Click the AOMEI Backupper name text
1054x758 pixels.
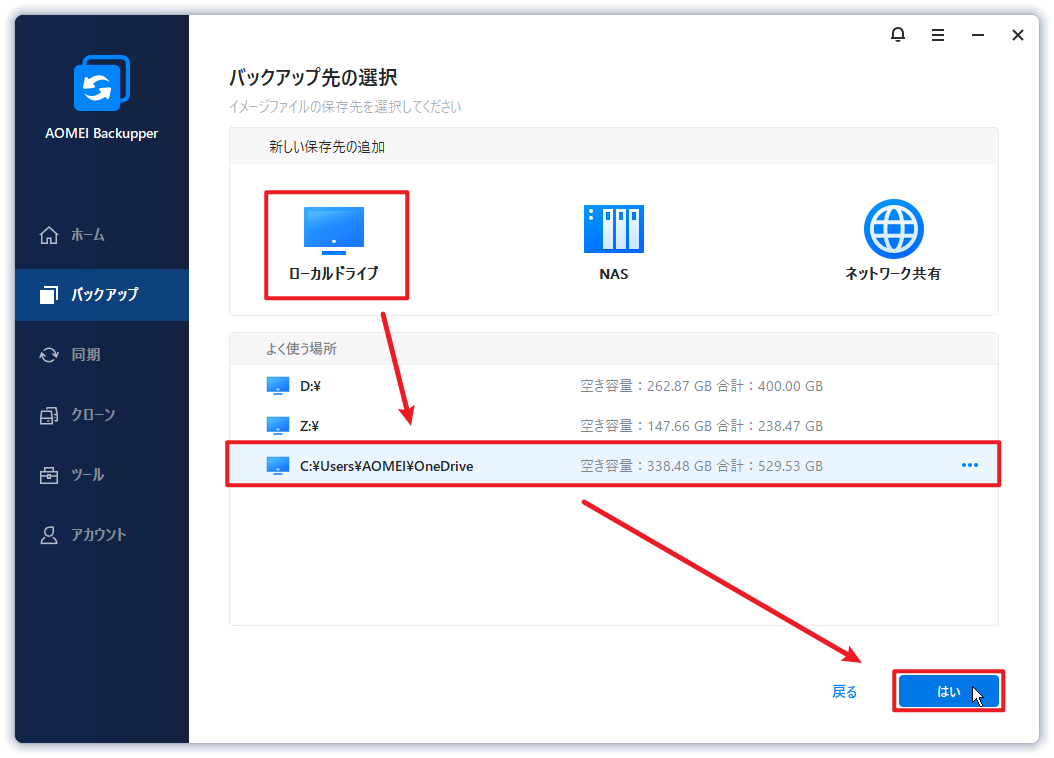click(x=102, y=133)
